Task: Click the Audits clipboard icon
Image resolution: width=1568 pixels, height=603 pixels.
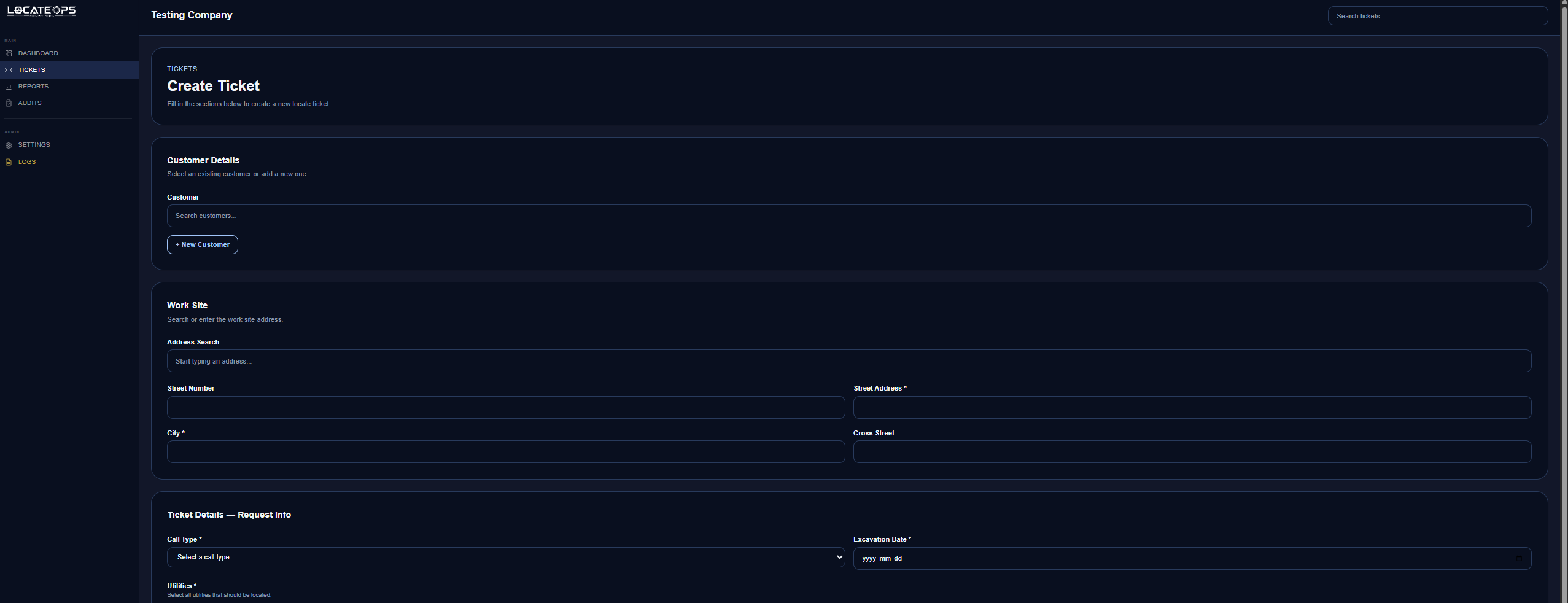Action: [9, 103]
